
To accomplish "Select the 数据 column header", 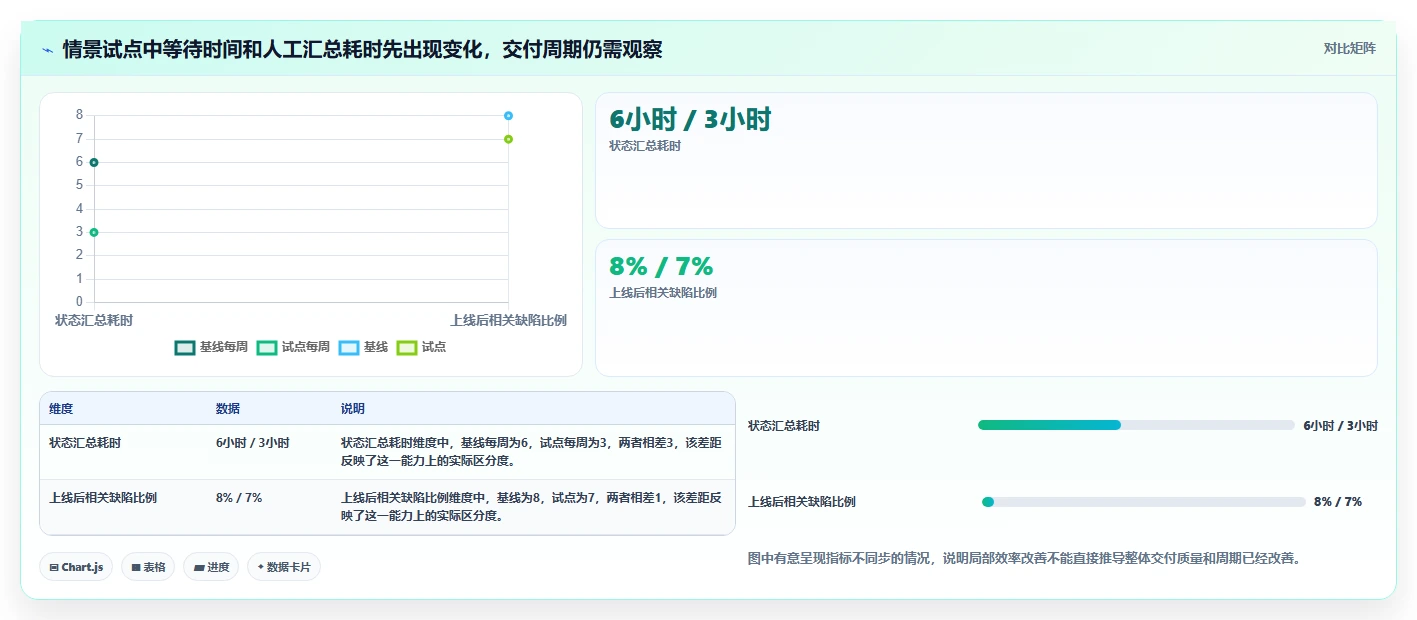I will (228, 409).
